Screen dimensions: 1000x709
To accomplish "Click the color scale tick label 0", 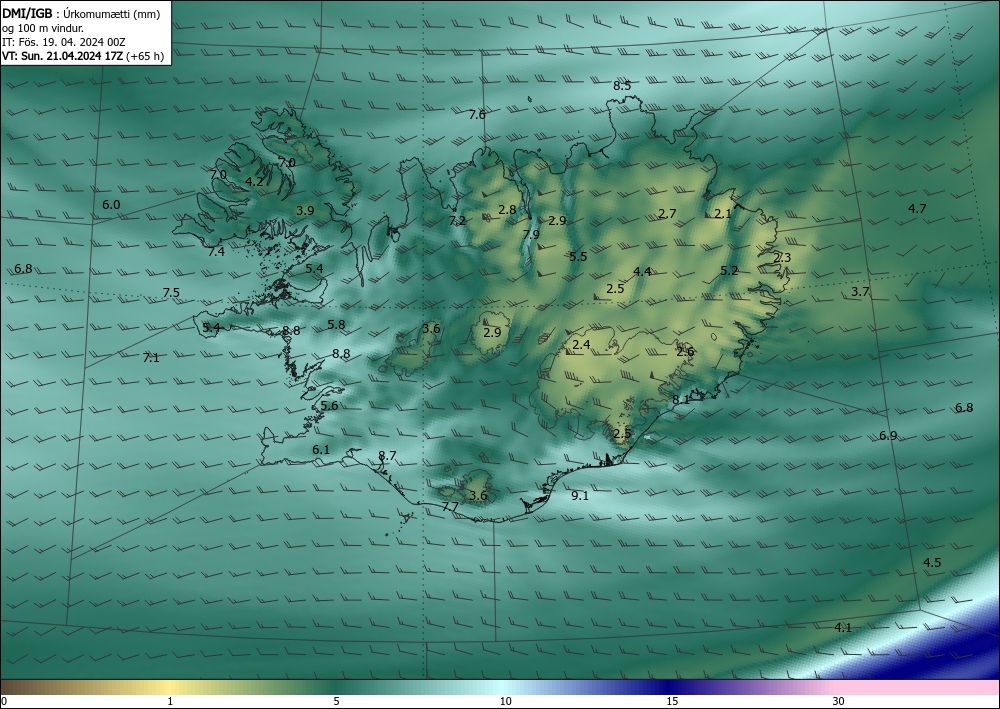I will coord(4,701).
